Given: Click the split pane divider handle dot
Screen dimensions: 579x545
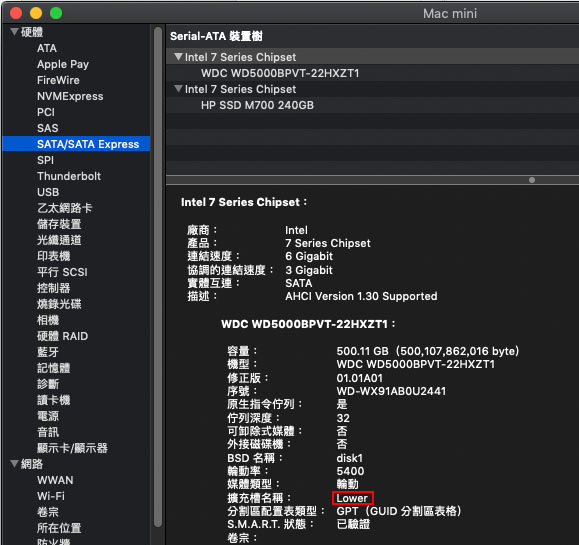Looking at the screenshot, I should [x=532, y=180].
